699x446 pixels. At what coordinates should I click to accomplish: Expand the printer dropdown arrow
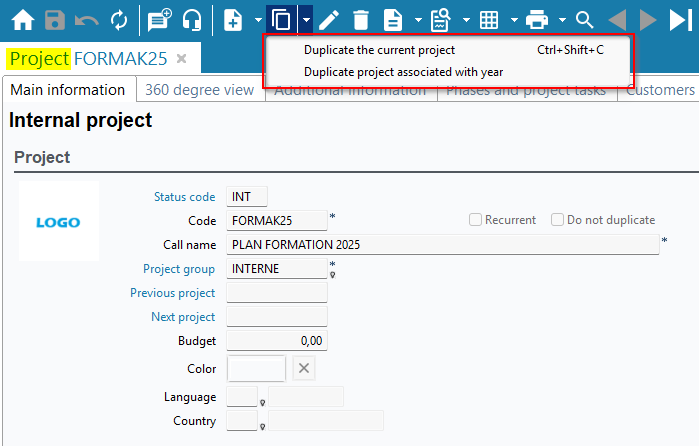(562, 20)
